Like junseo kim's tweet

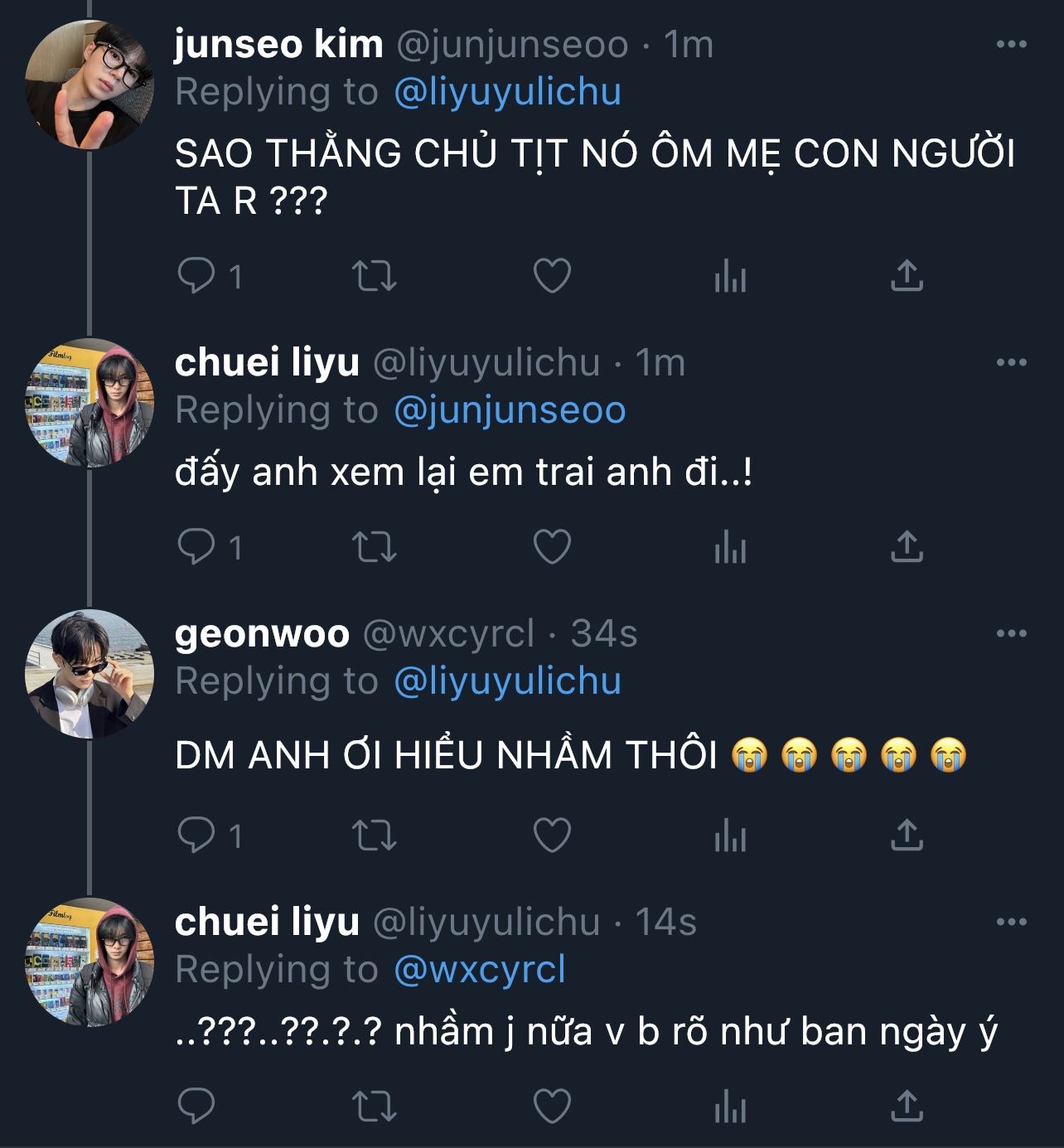552,276
